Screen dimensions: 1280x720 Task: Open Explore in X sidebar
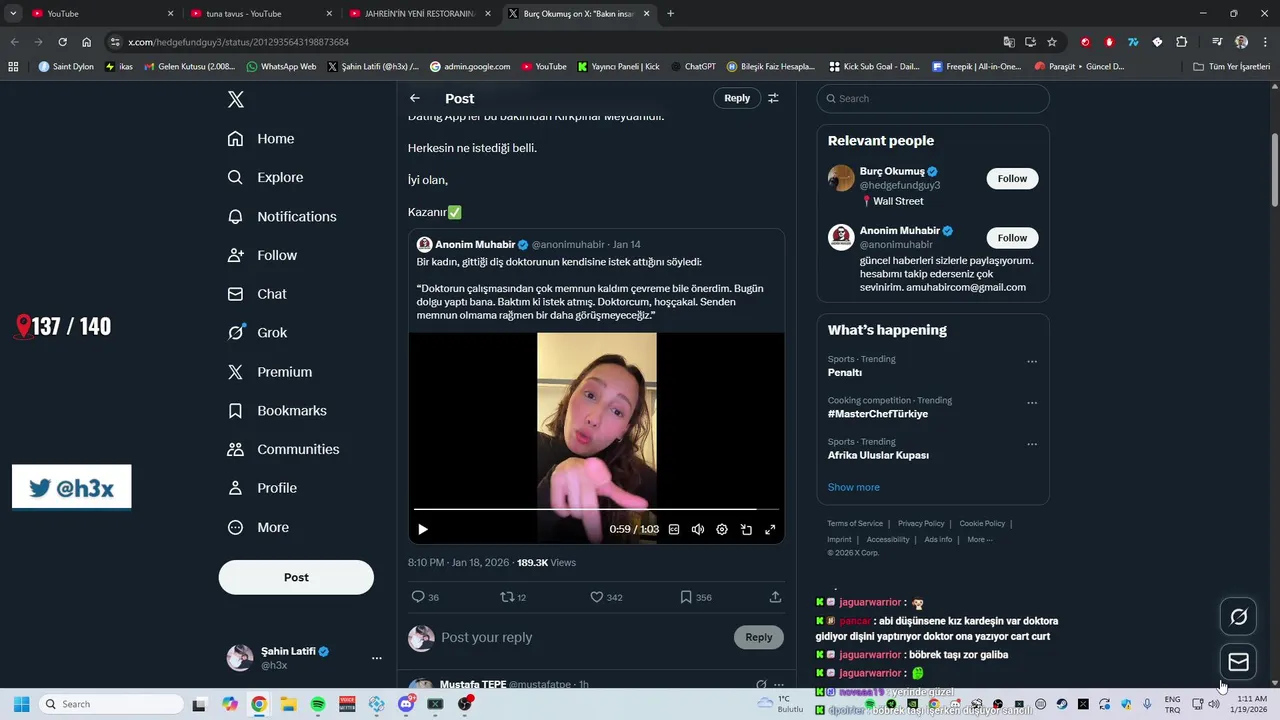pyautogui.click(x=265, y=177)
